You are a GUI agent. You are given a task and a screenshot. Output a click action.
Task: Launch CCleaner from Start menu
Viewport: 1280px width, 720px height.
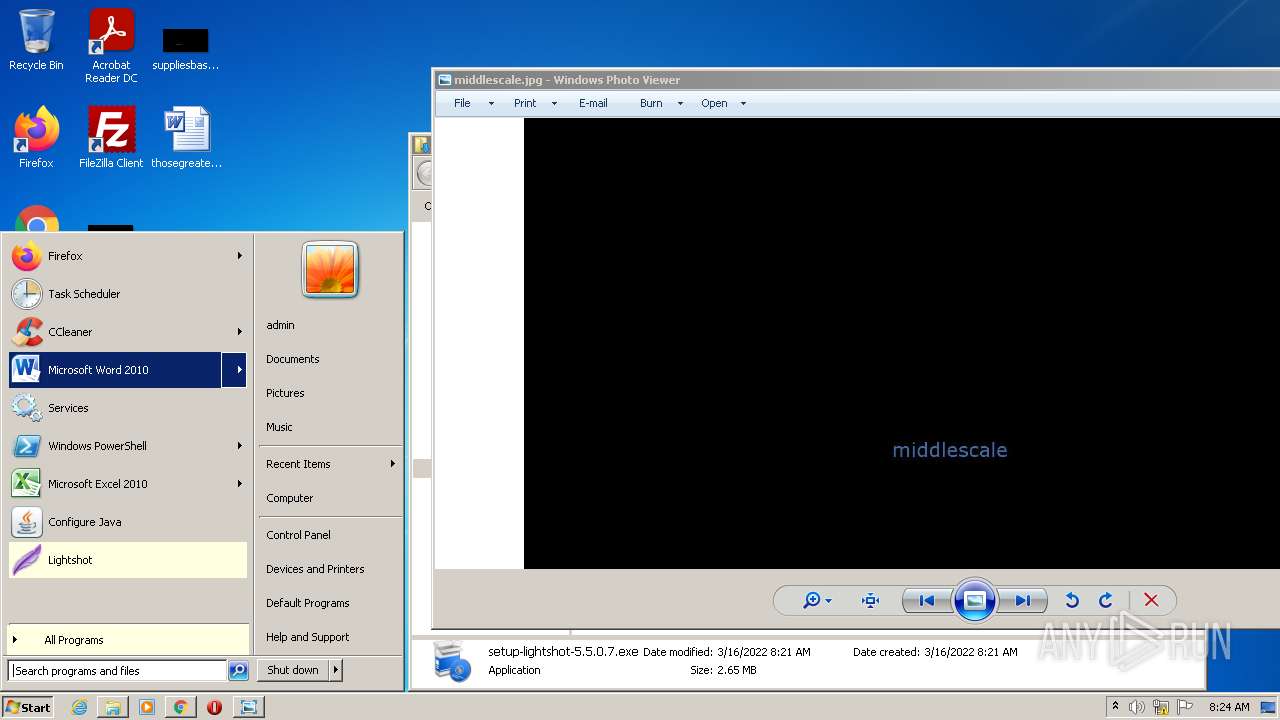[128, 332]
